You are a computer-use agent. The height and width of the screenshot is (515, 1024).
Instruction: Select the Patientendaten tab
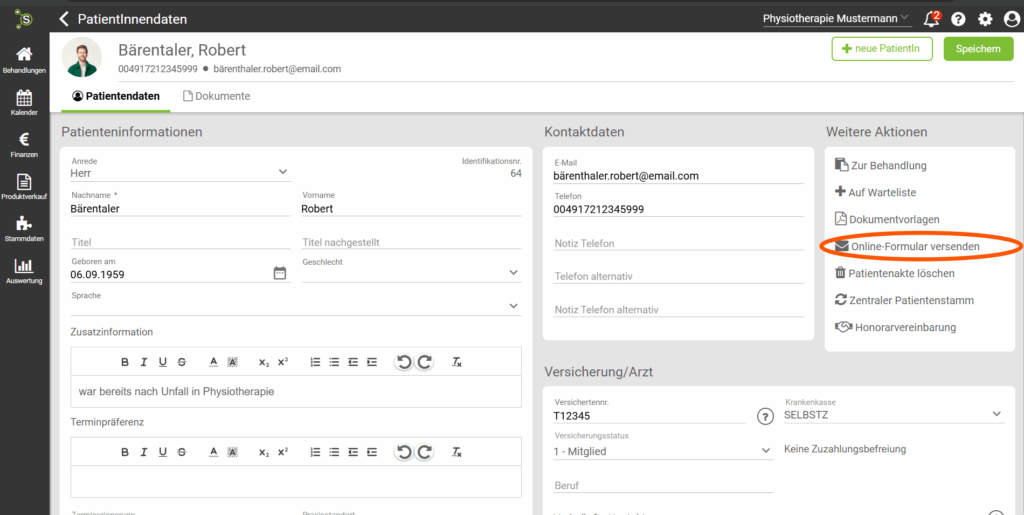tap(116, 96)
